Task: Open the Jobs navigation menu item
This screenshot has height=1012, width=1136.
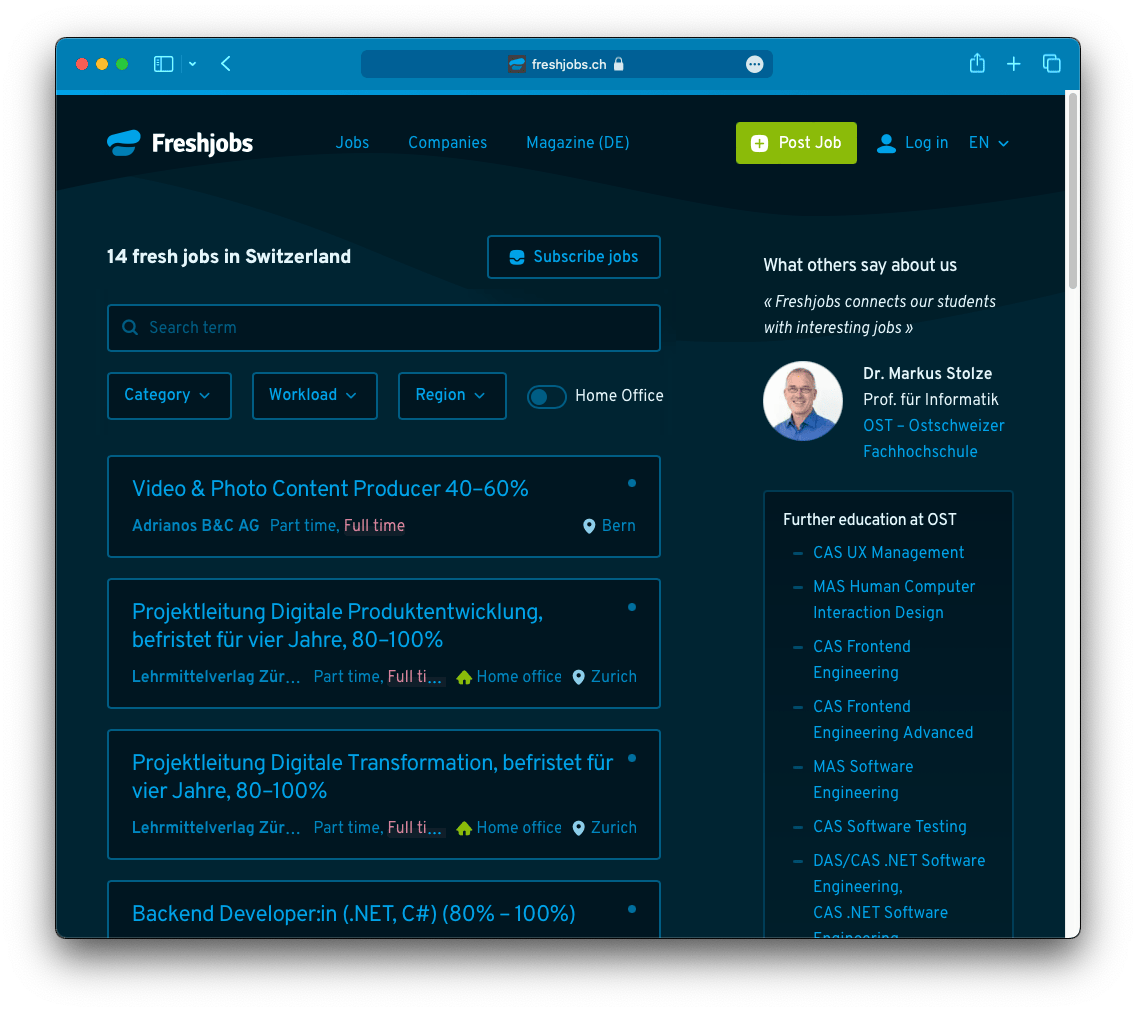Action: [x=352, y=143]
